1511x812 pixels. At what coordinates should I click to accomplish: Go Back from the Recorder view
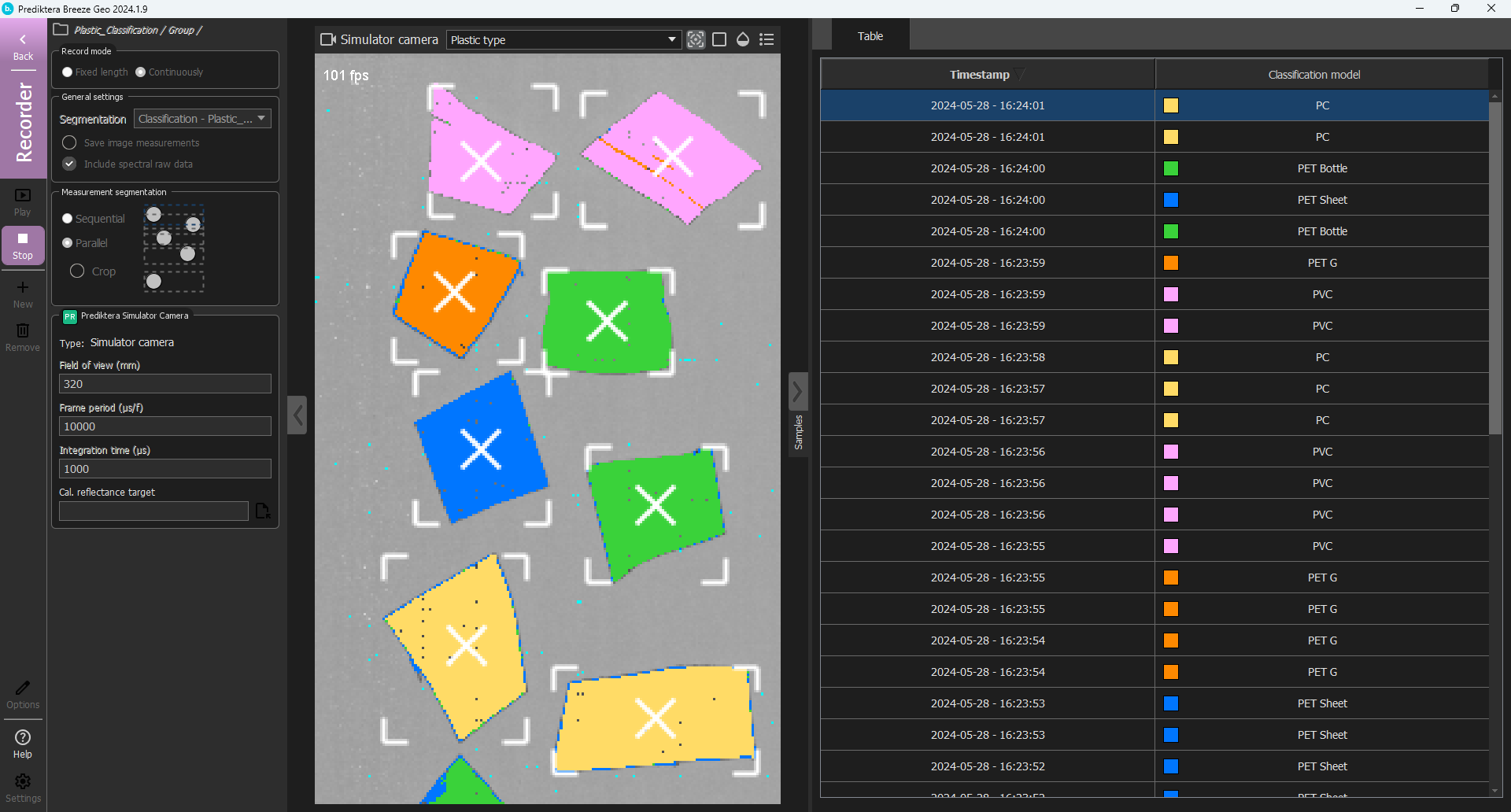click(23, 47)
